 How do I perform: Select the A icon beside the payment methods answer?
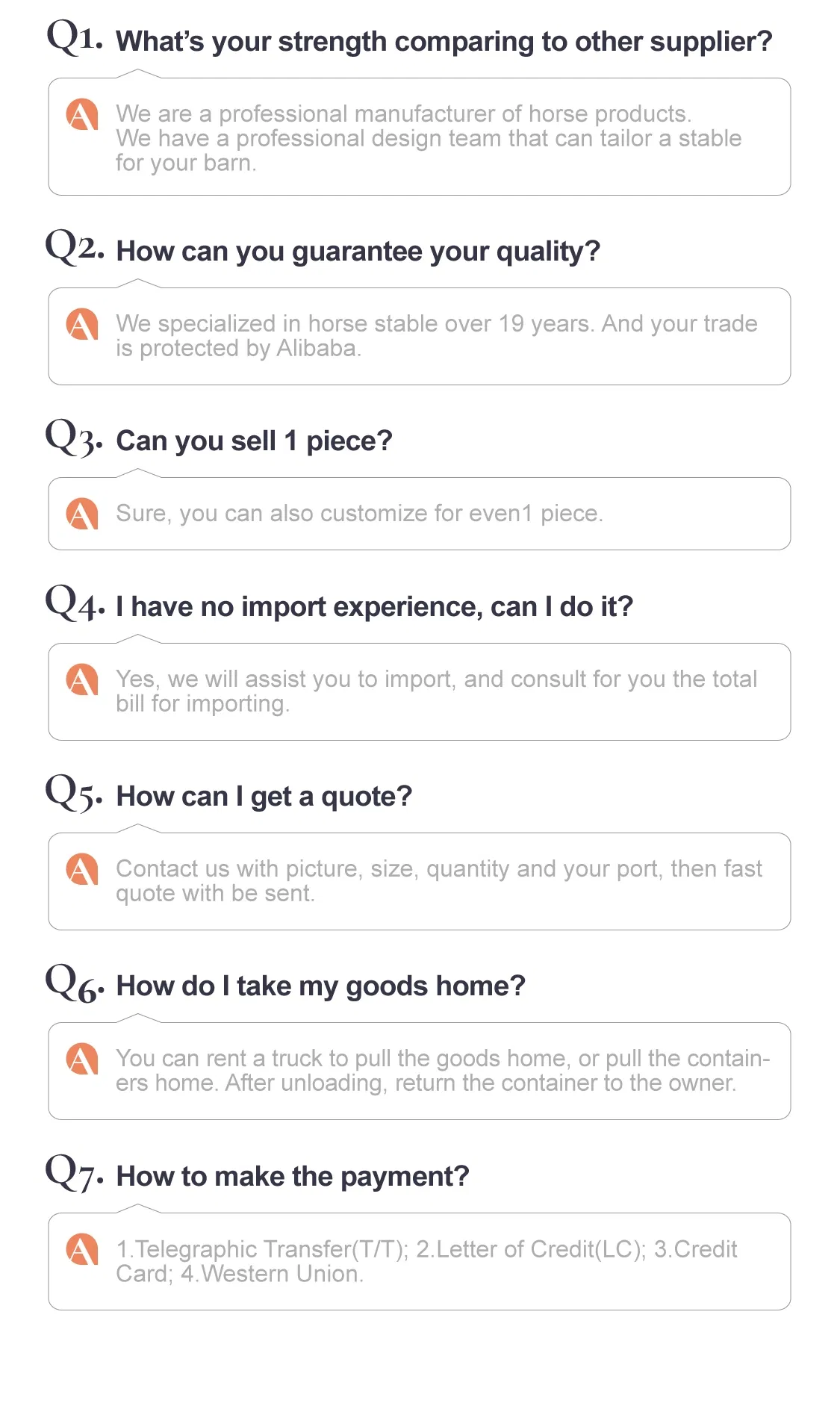coord(82,1249)
